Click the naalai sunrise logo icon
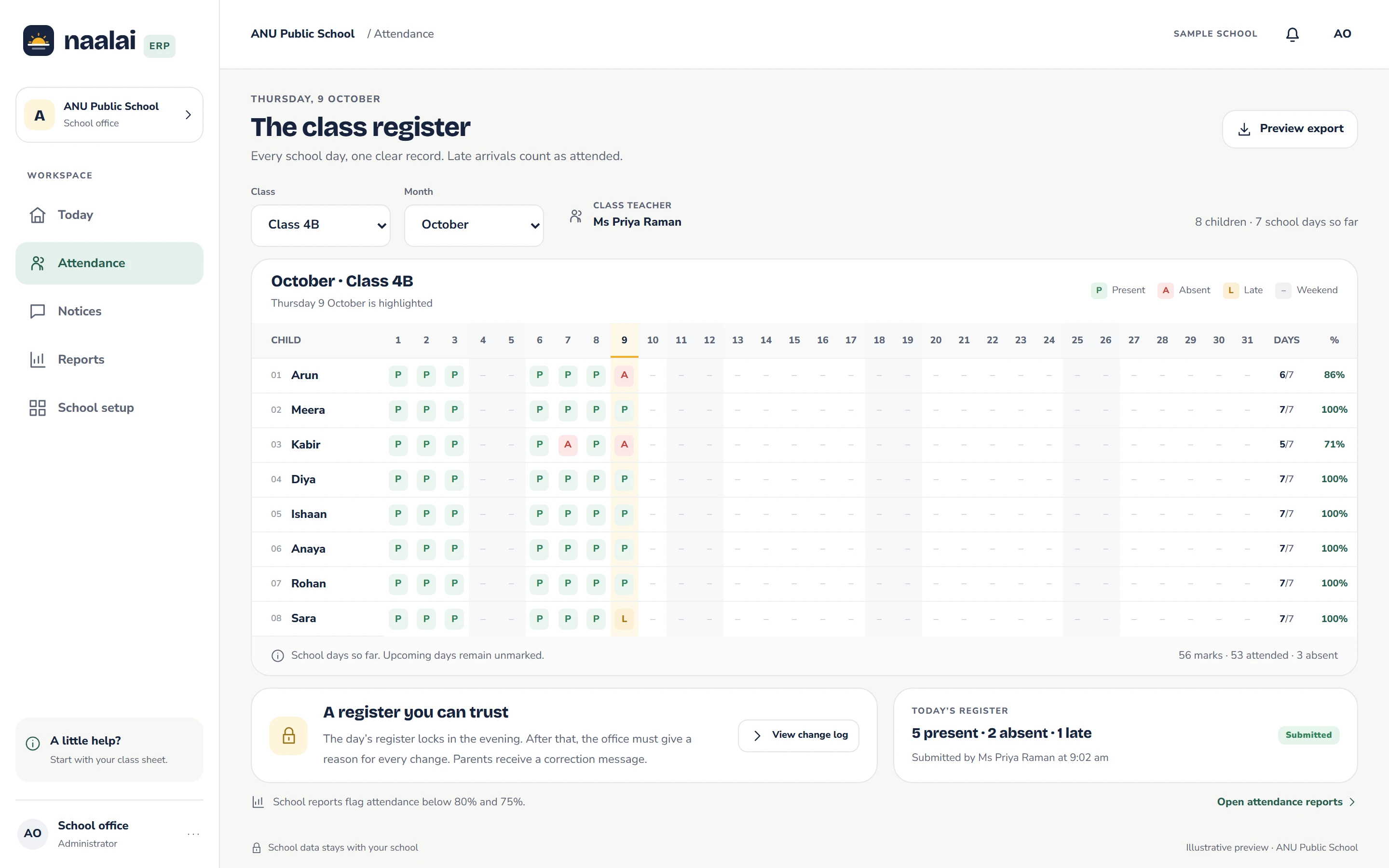 pyautogui.click(x=39, y=40)
